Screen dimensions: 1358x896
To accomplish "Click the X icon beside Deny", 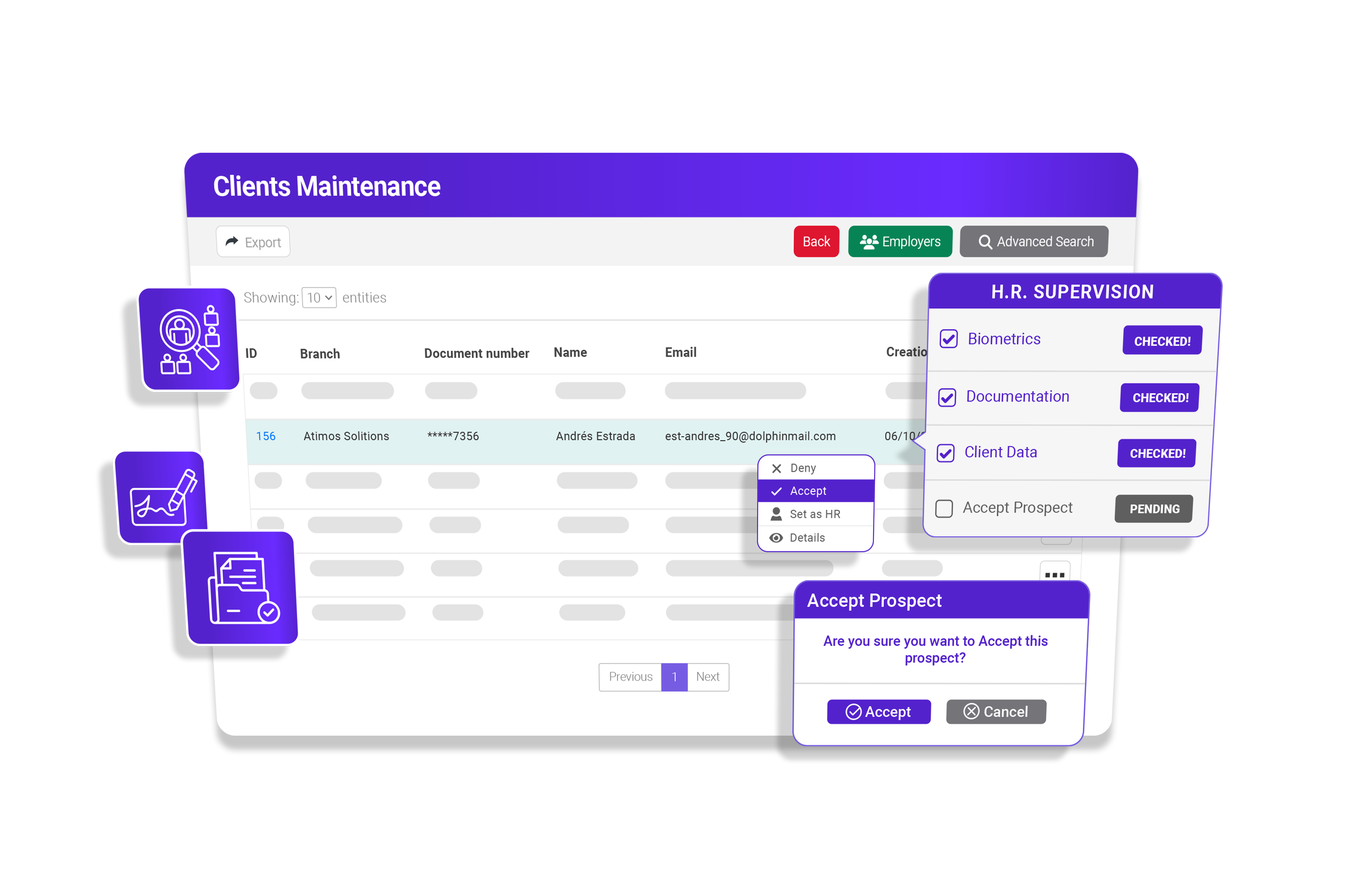I will pos(776,469).
